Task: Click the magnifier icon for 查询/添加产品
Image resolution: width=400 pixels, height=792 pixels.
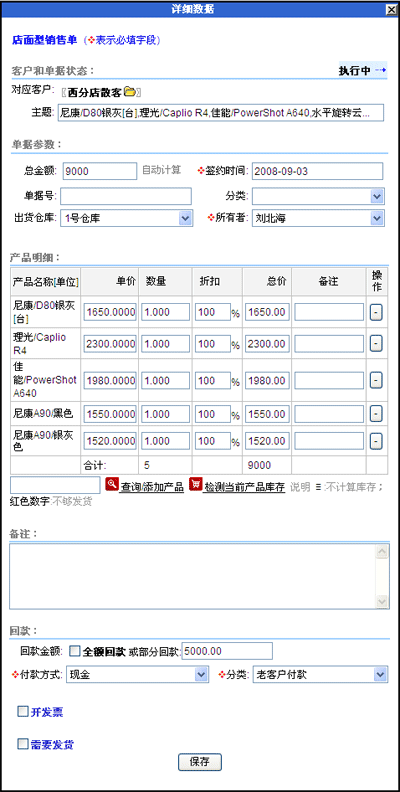Action: pyautogui.click(x=112, y=485)
